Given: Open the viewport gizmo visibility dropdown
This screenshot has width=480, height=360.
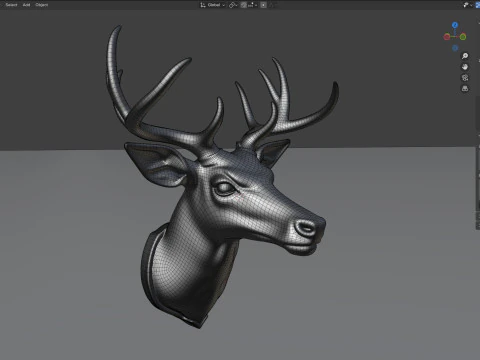Looking at the screenshot, I should pyautogui.click(x=468, y=5).
